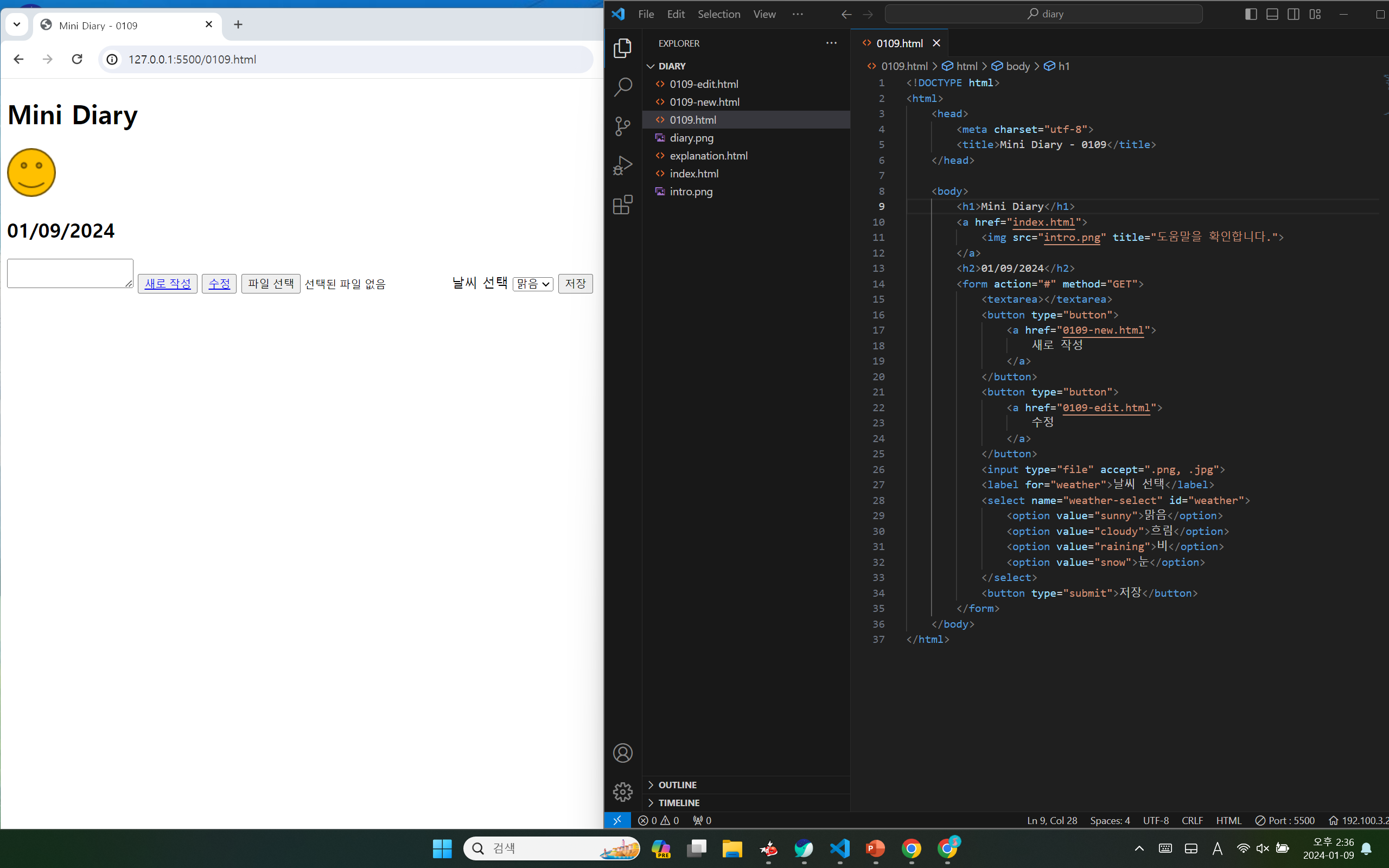Expand the OUTLINE section

click(x=677, y=785)
